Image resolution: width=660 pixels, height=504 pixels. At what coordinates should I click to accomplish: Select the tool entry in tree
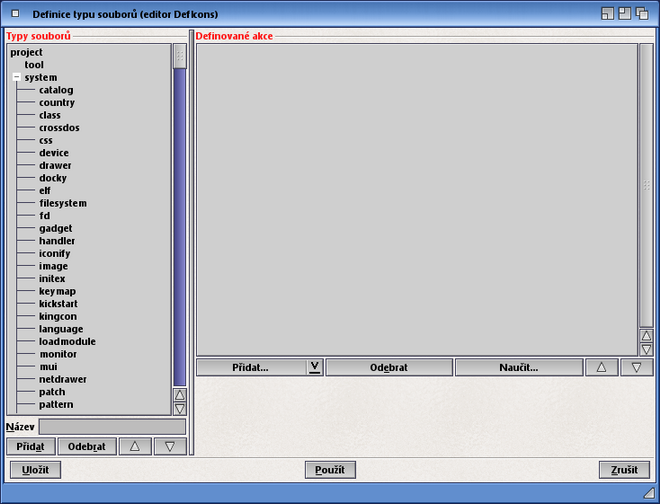click(34, 65)
